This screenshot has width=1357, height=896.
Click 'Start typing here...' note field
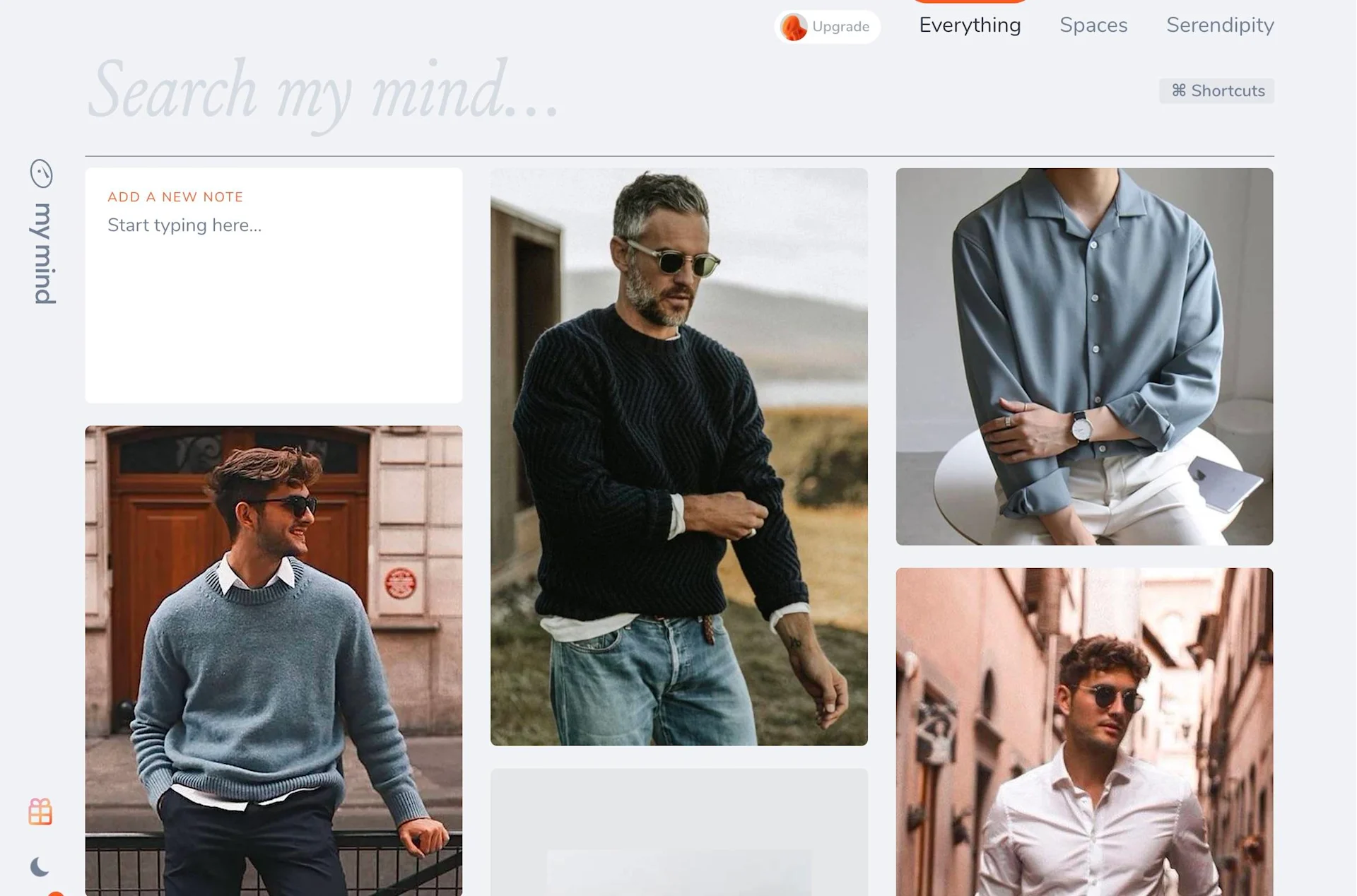click(184, 225)
